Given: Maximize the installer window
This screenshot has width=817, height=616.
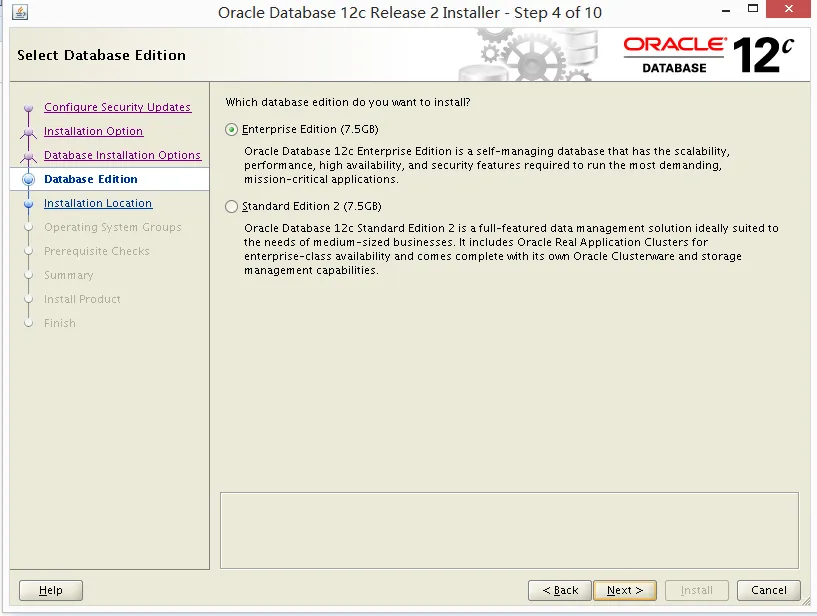Looking at the screenshot, I should pos(752,9).
